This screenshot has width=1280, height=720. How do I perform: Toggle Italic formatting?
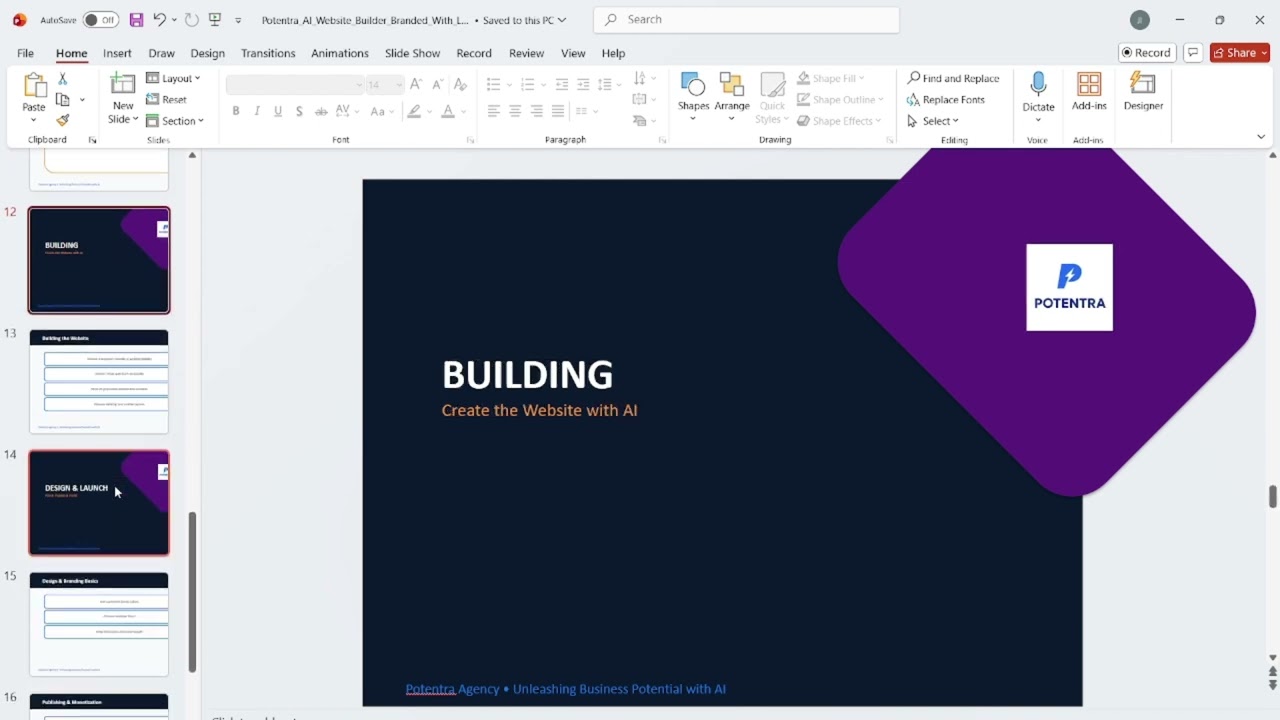coord(257,111)
